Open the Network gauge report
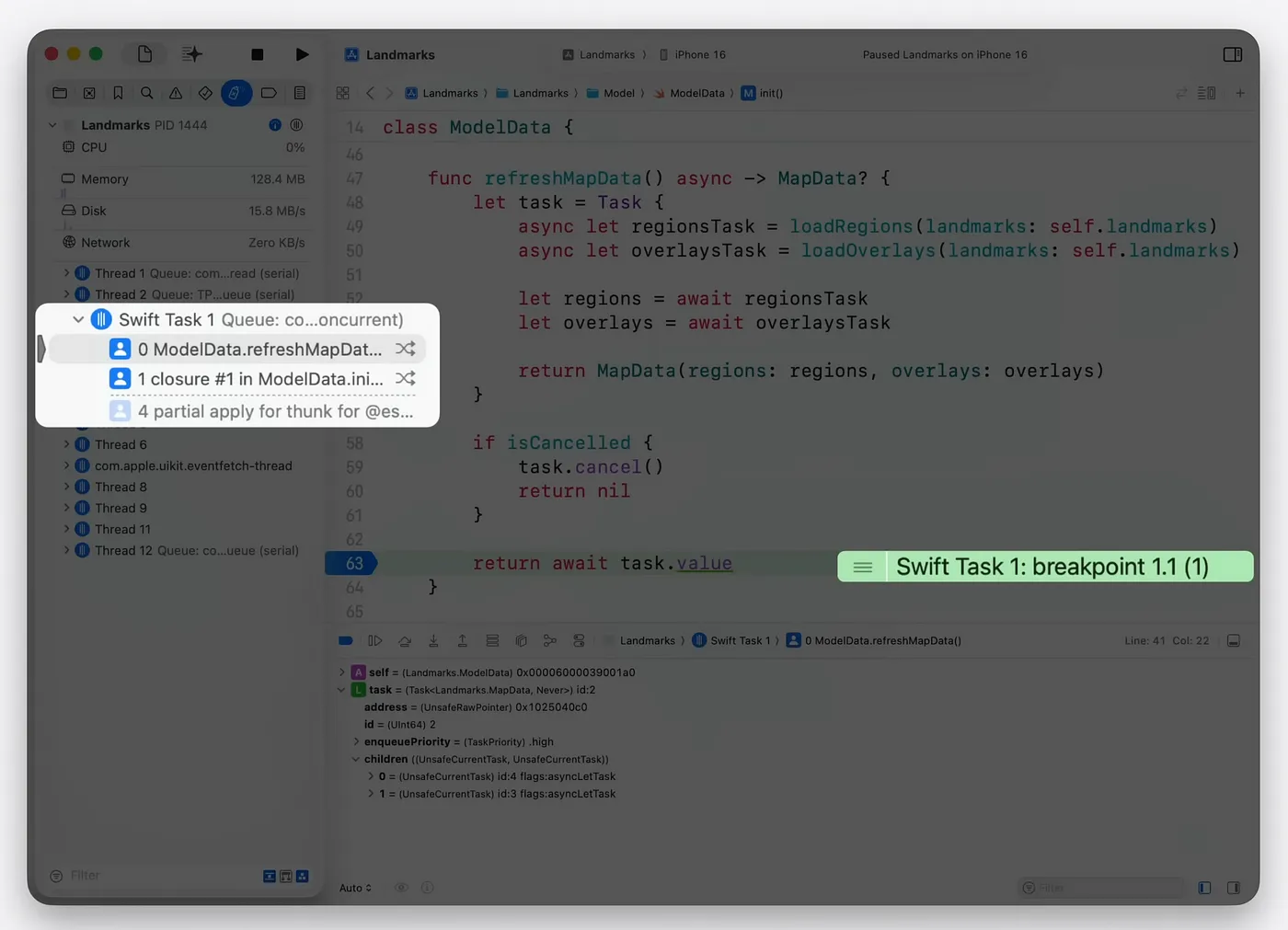The width and height of the screenshot is (1288, 930). [x=183, y=243]
